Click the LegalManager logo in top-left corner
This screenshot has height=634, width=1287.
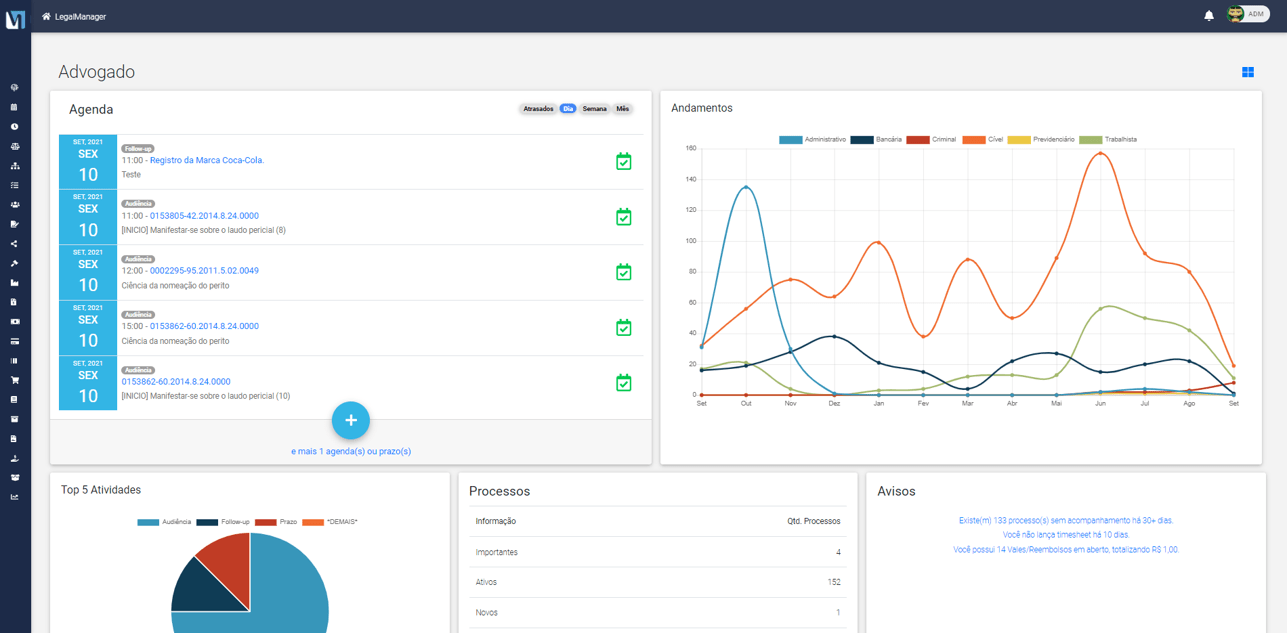tap(15, 19)
